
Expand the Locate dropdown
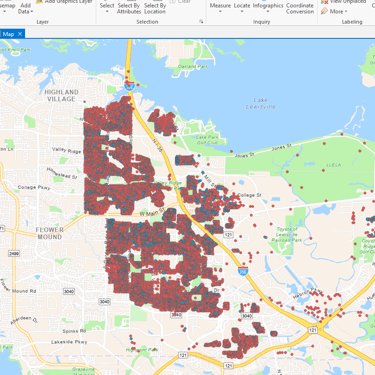242,8
